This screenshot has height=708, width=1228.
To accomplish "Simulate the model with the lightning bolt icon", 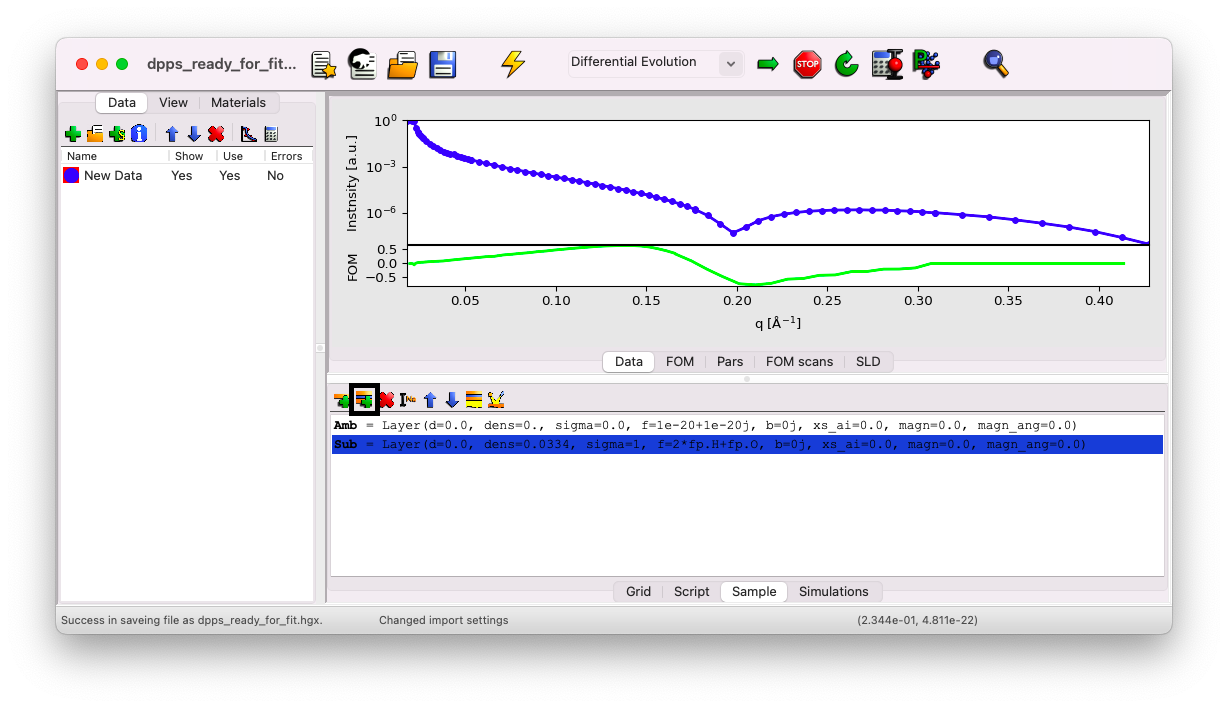I will 513,64.
